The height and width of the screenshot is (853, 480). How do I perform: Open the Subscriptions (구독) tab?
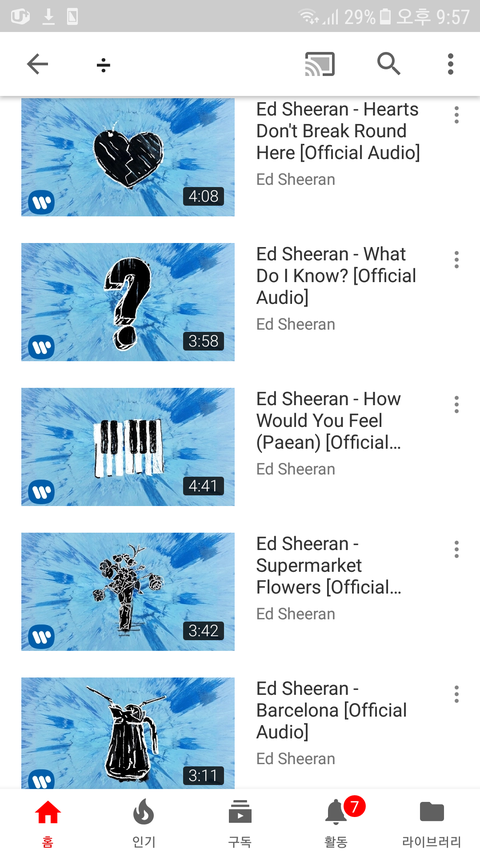(x=239, y=823)
